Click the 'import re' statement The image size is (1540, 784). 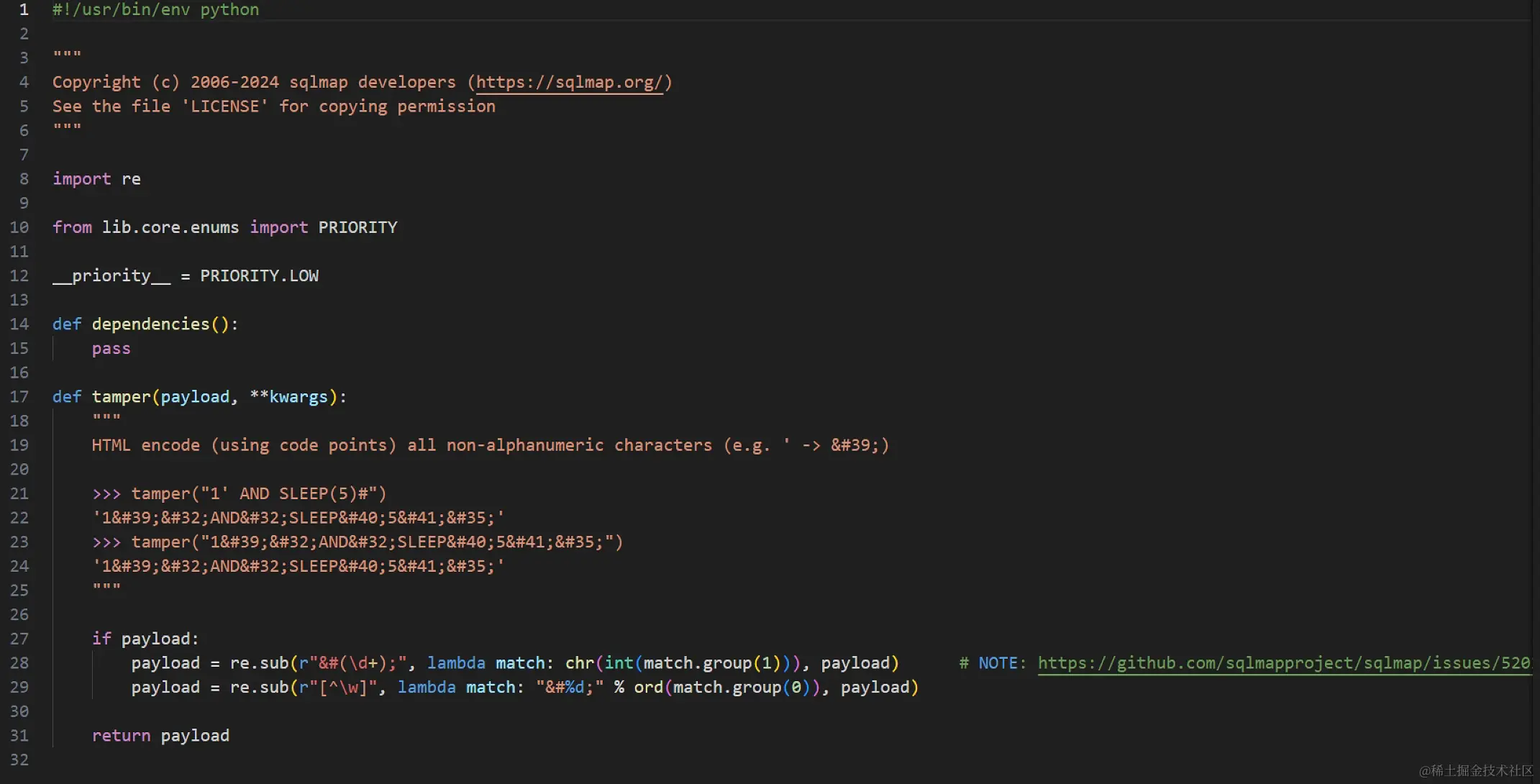96,178
